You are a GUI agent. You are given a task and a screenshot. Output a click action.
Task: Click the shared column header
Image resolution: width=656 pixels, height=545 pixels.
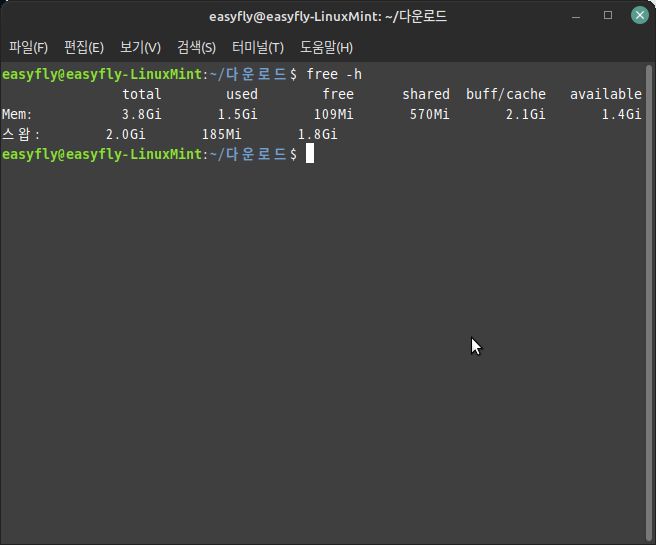click(426, 94)
